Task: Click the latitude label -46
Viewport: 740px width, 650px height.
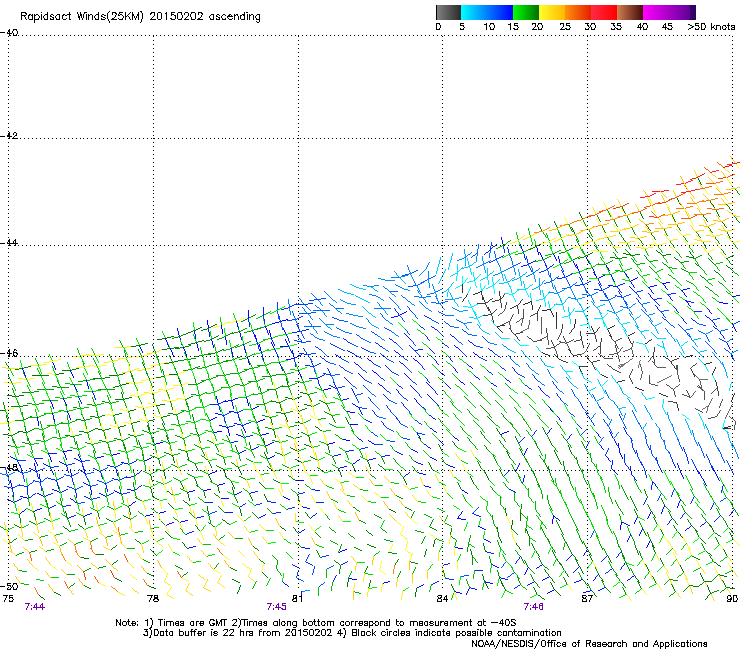Action: point(9,353)
